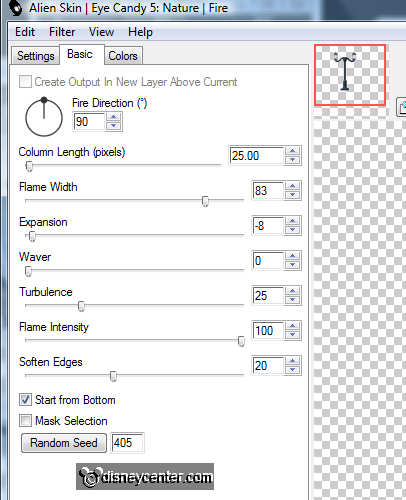
Task: Decrease Column Length with the down arrow
Action: pyautogui.click(x=292, y=160)
